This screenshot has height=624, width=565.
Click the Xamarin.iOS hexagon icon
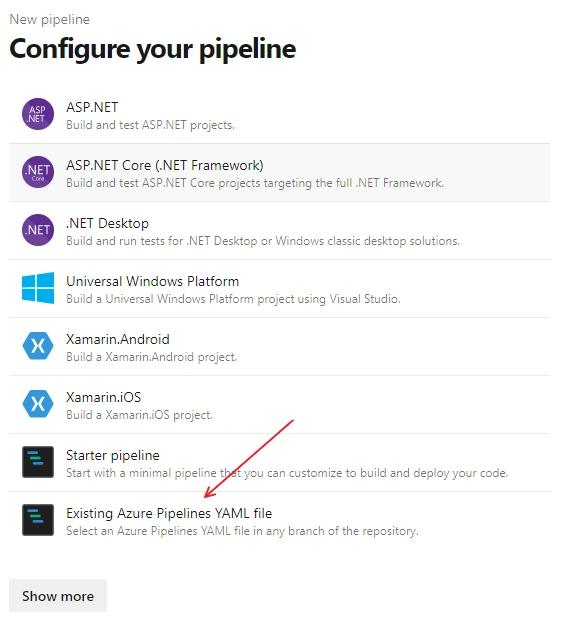tap(38, 404)
